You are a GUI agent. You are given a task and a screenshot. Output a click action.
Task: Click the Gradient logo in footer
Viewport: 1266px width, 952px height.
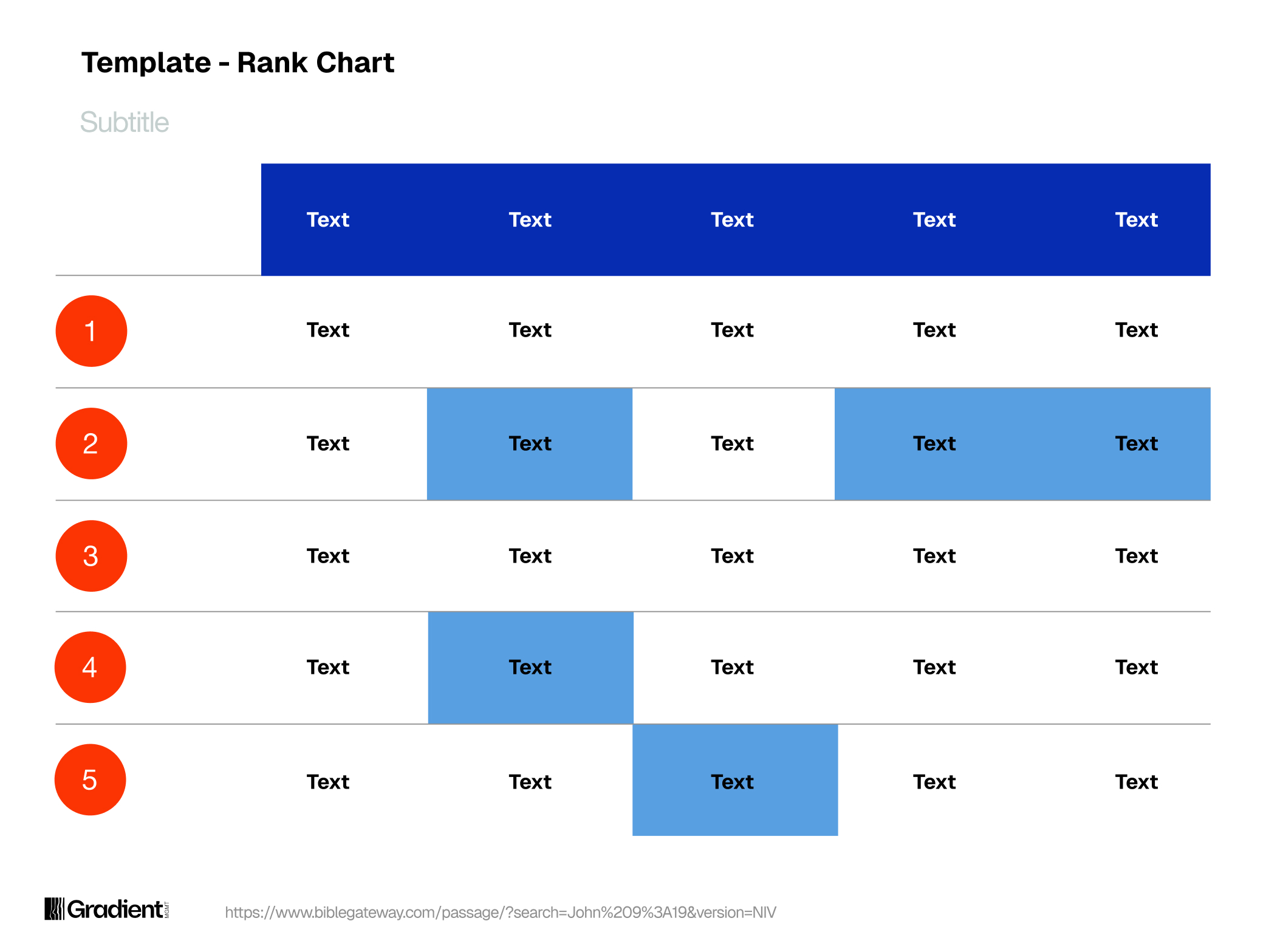click(107, 909)
